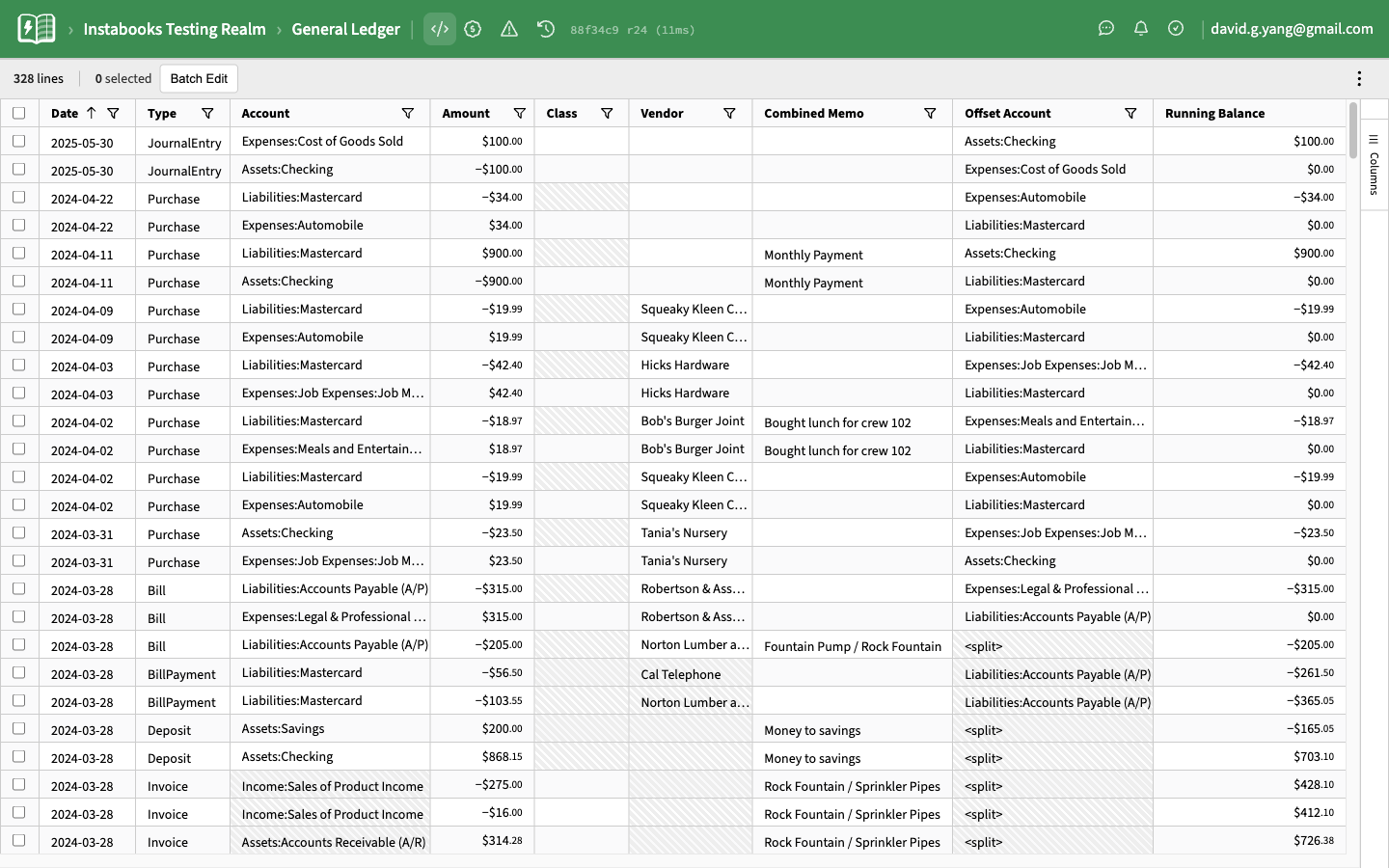Viewport: 1389px width, 868px height.
Task: Toggle the select-all rows checkbox
Action: 19,113
